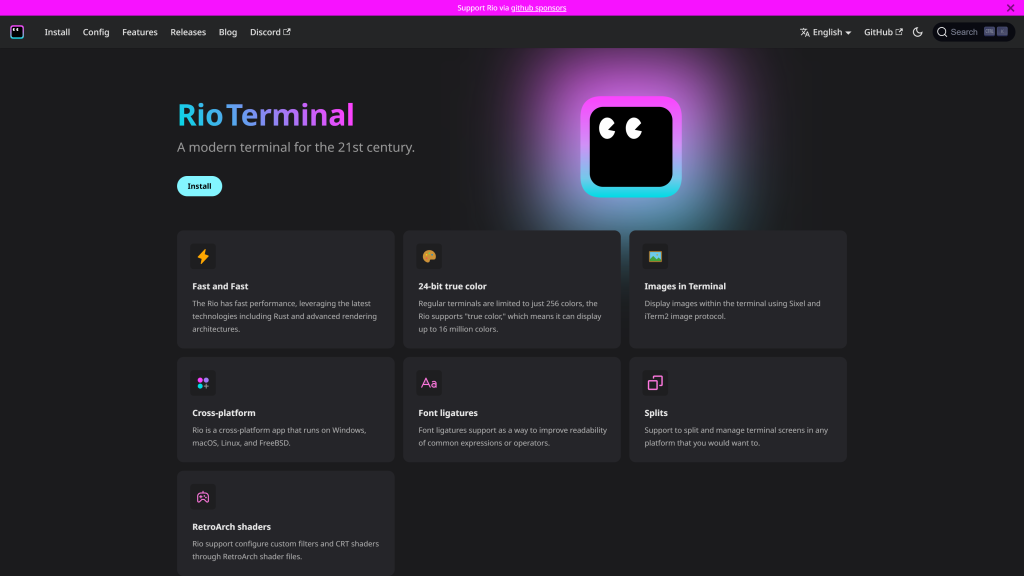This screenshot has height=576, width=1024.
Task: Click the Cross-platform apps icon
Action: click(203, 383)
